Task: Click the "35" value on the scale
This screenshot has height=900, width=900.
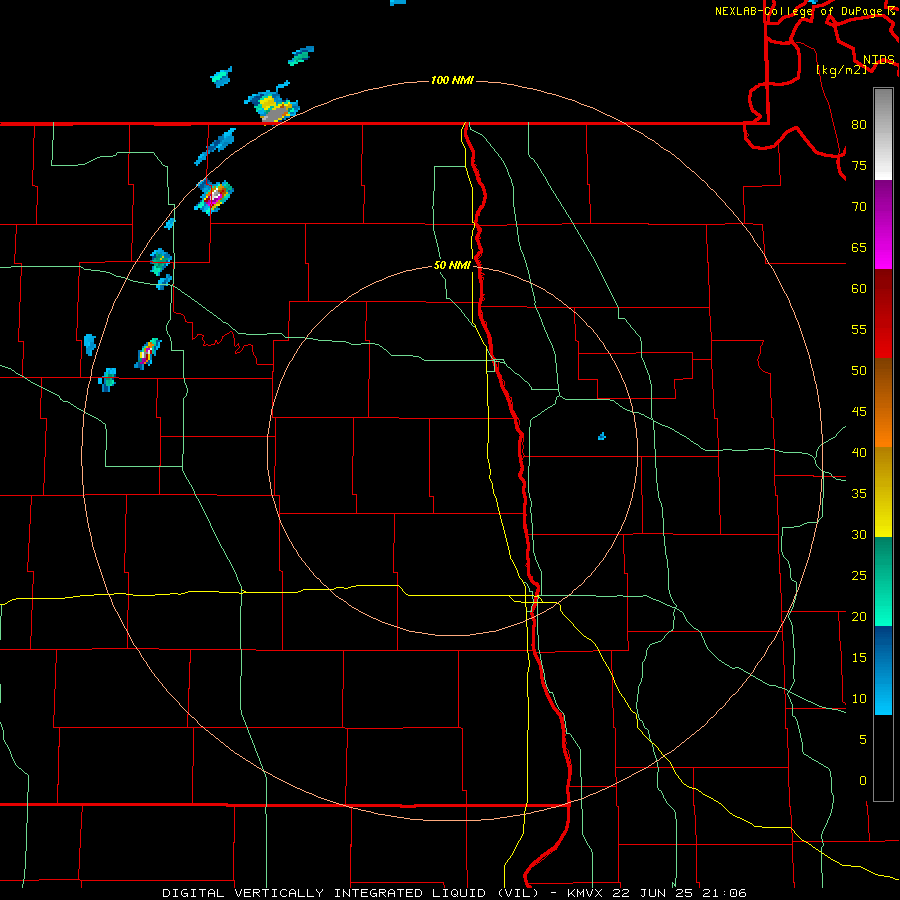Action: coord(859,494)
